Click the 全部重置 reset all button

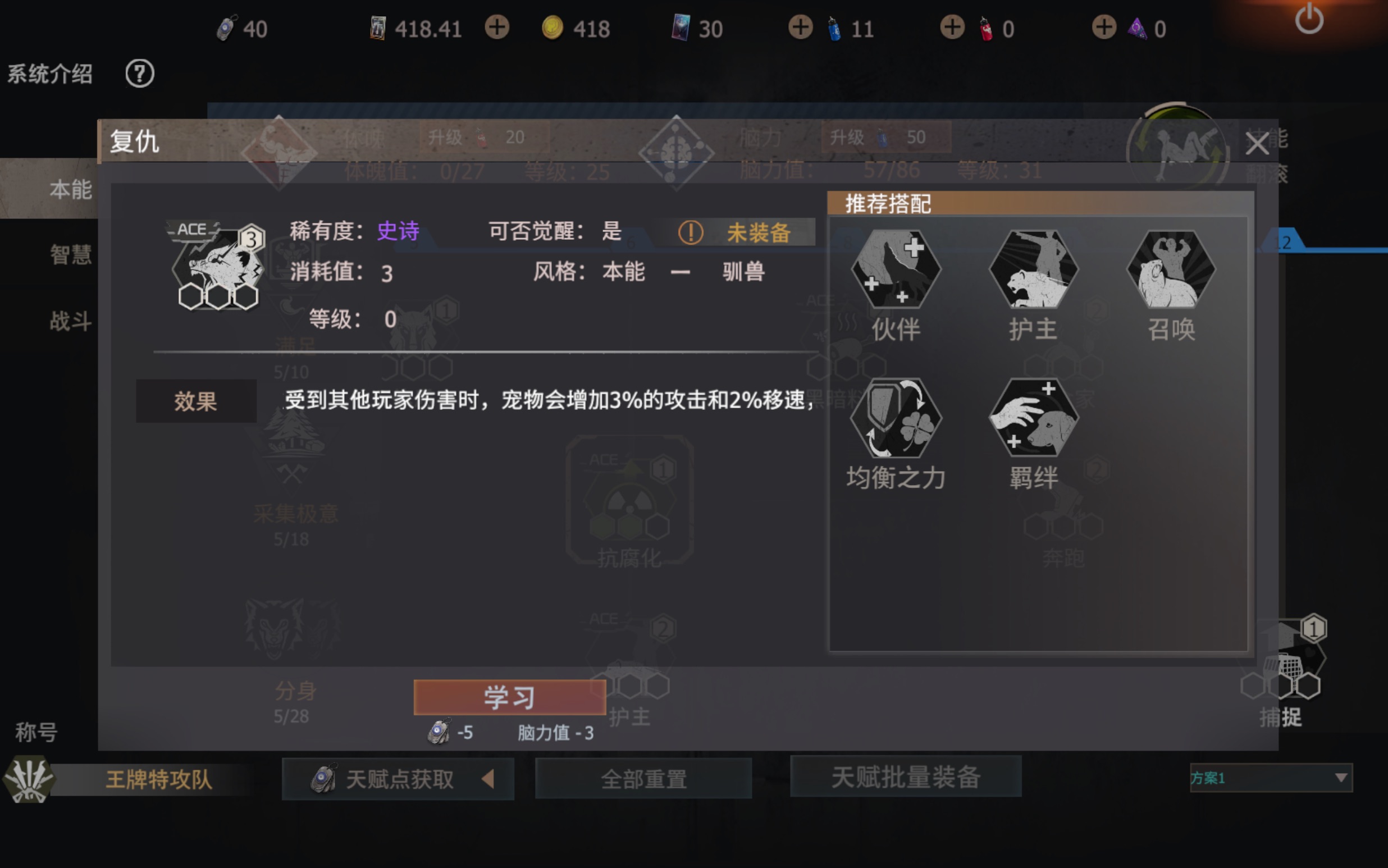[643, 778]
